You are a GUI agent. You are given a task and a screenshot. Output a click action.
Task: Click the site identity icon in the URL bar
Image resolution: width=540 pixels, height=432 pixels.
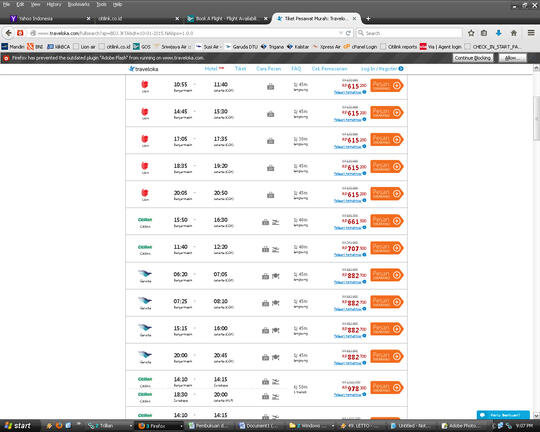click(33, 33)
